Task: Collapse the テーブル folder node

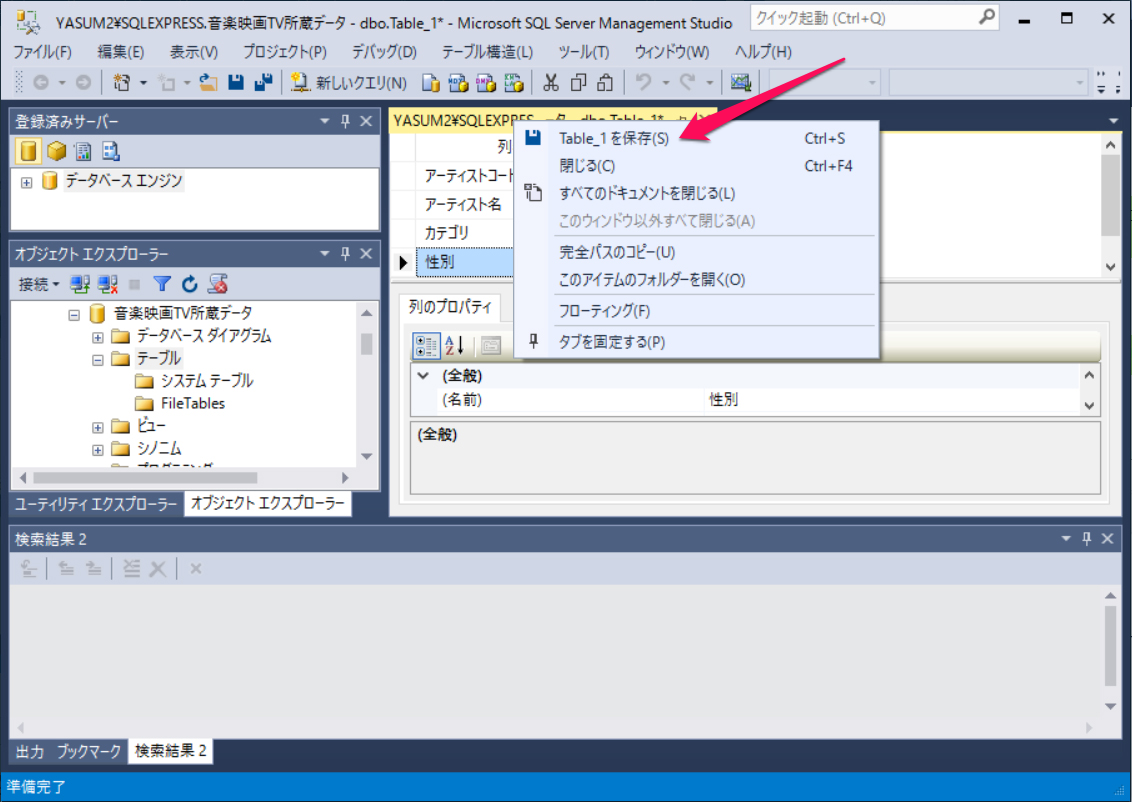Action: [98, 359]
